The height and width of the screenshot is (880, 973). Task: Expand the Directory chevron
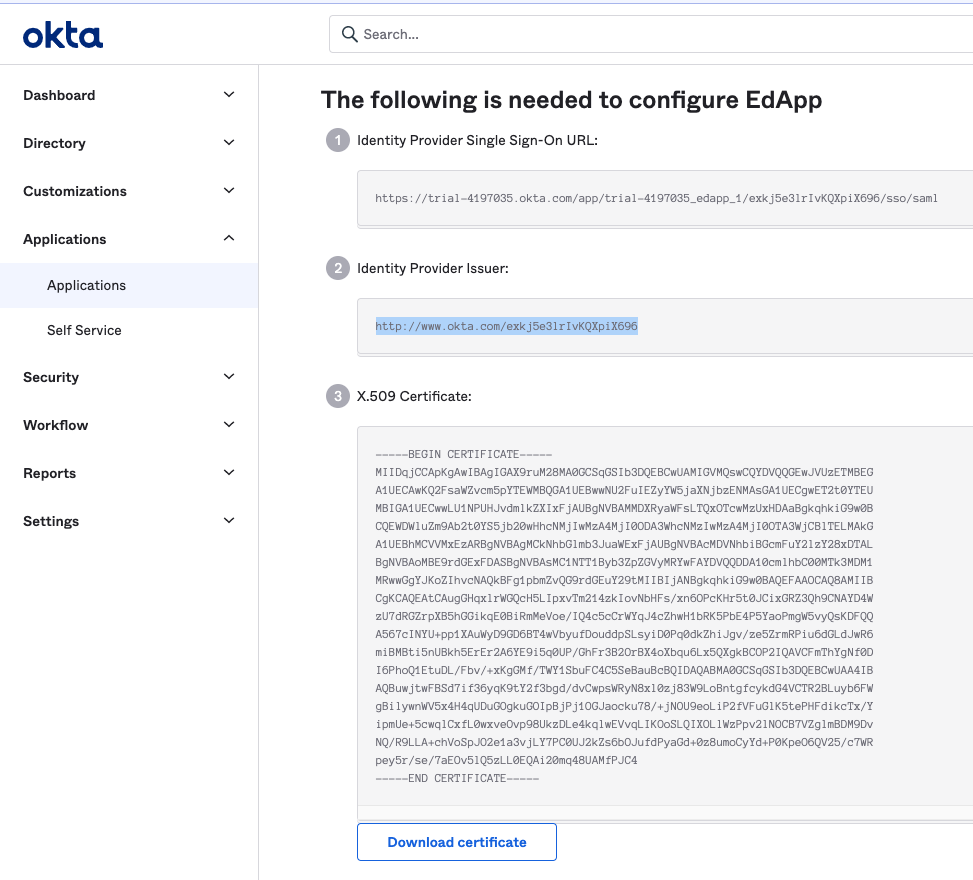[229, 143]
